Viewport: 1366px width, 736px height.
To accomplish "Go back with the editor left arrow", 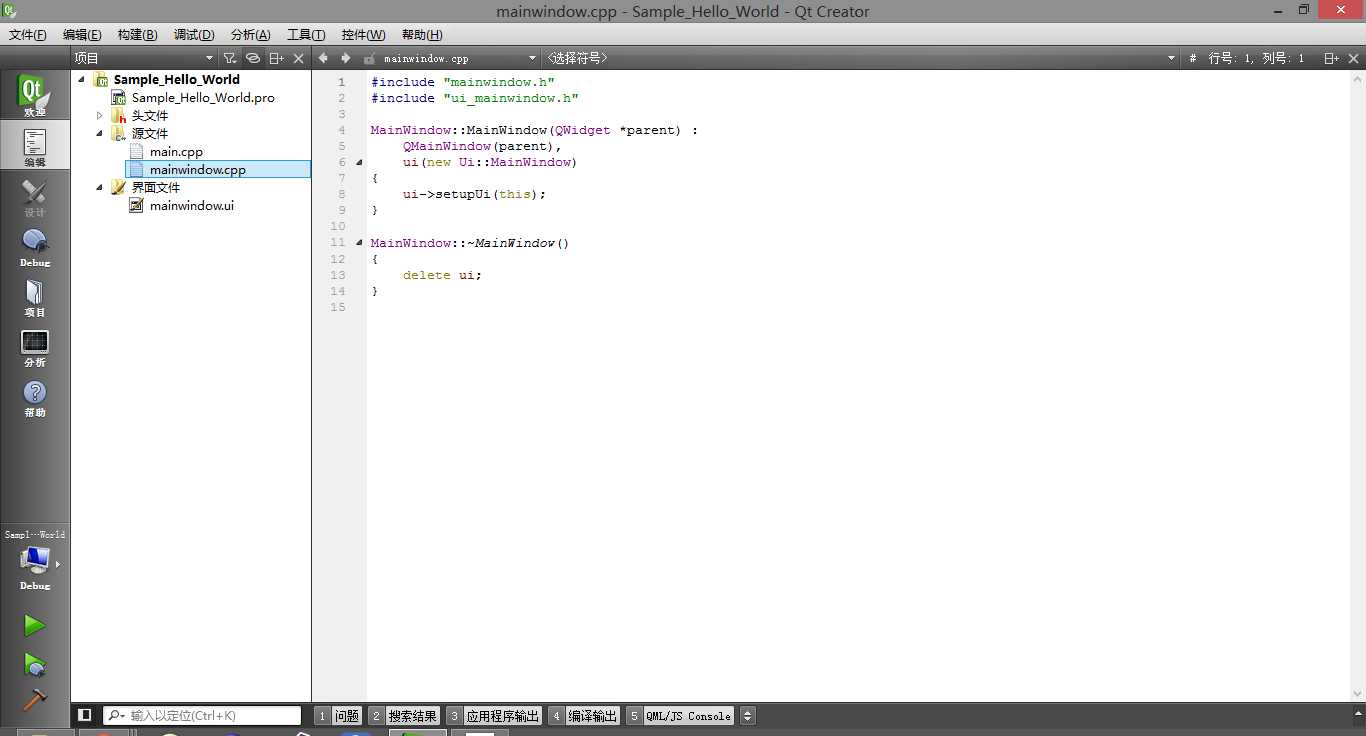I will coord(323,58).
